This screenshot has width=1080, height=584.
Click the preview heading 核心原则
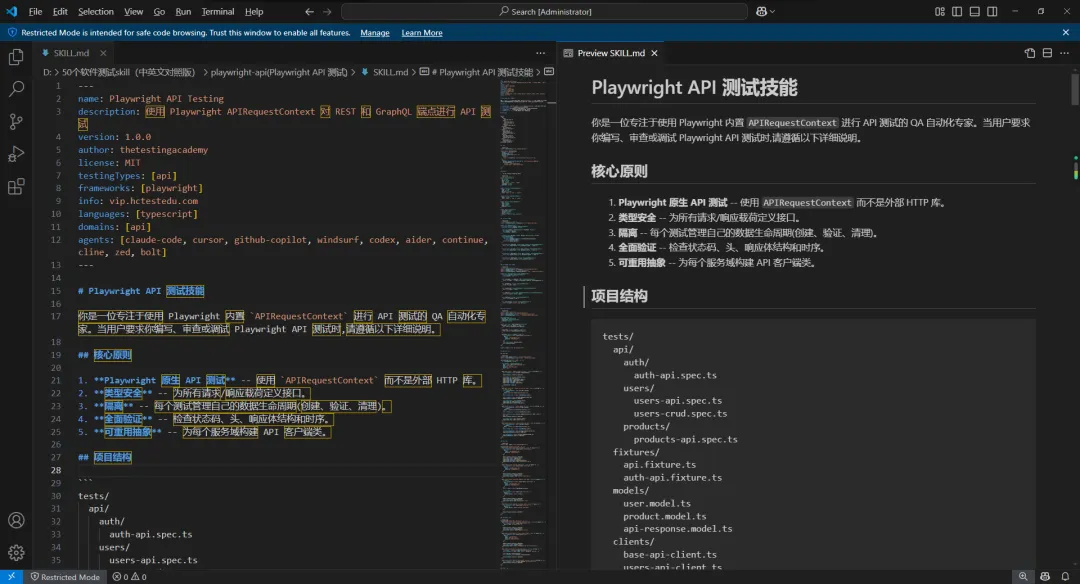point(619,171)
